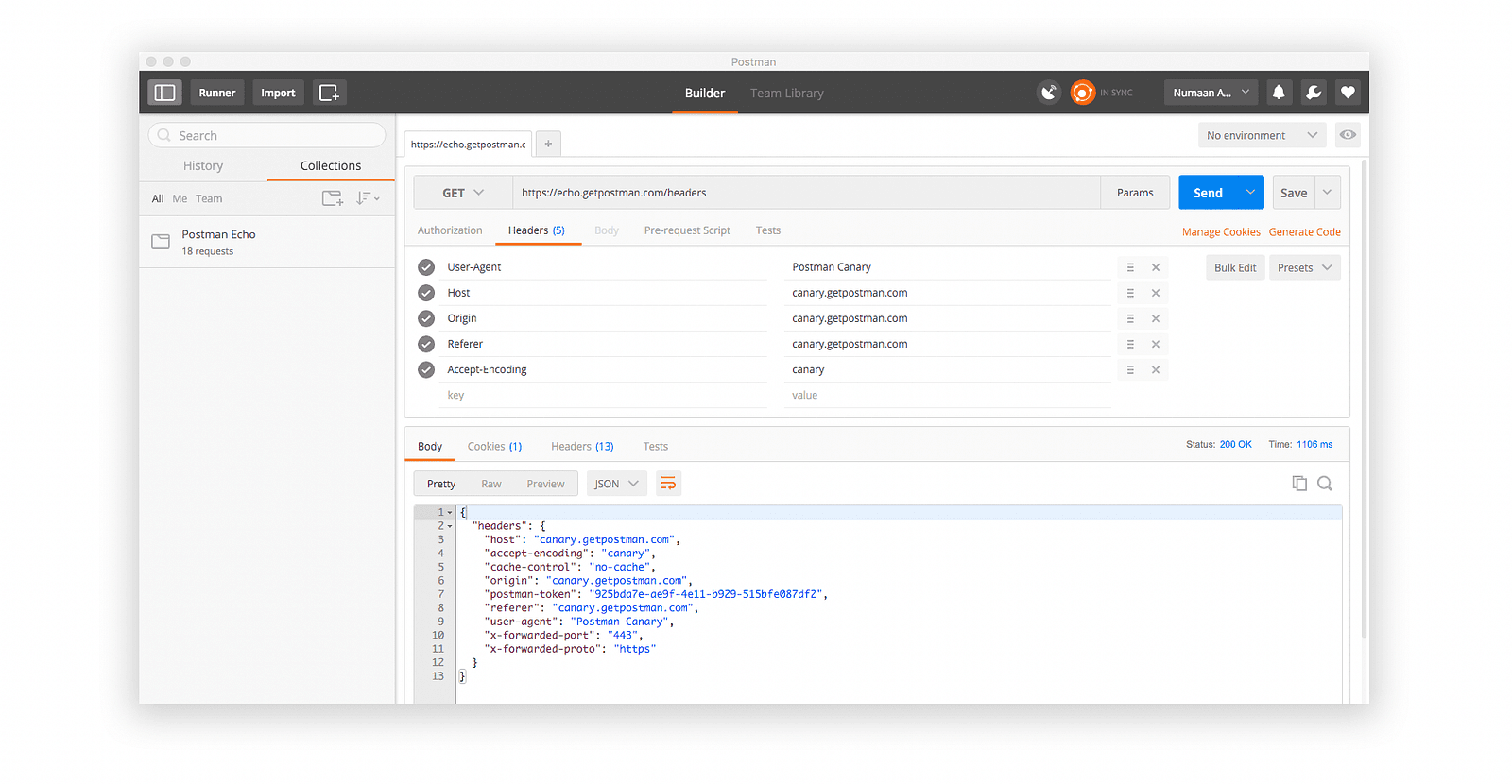Uncheck the Host header
The image size is (1512, 784).
[x=426, y=293]
